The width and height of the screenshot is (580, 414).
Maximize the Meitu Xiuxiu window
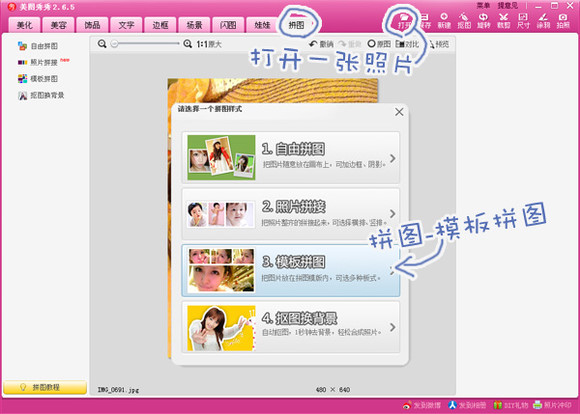[554, 6]
